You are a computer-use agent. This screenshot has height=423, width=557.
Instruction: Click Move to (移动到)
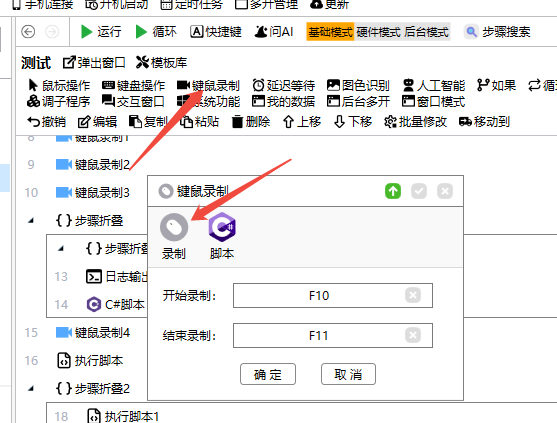click(x=484, y=122)
